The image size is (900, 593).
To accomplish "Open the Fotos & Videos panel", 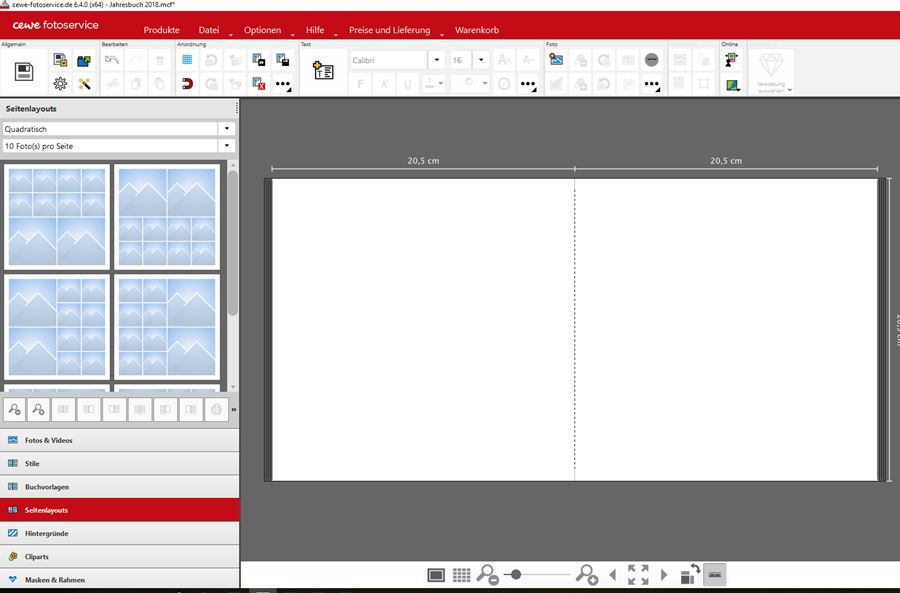I will click(48, 440).
